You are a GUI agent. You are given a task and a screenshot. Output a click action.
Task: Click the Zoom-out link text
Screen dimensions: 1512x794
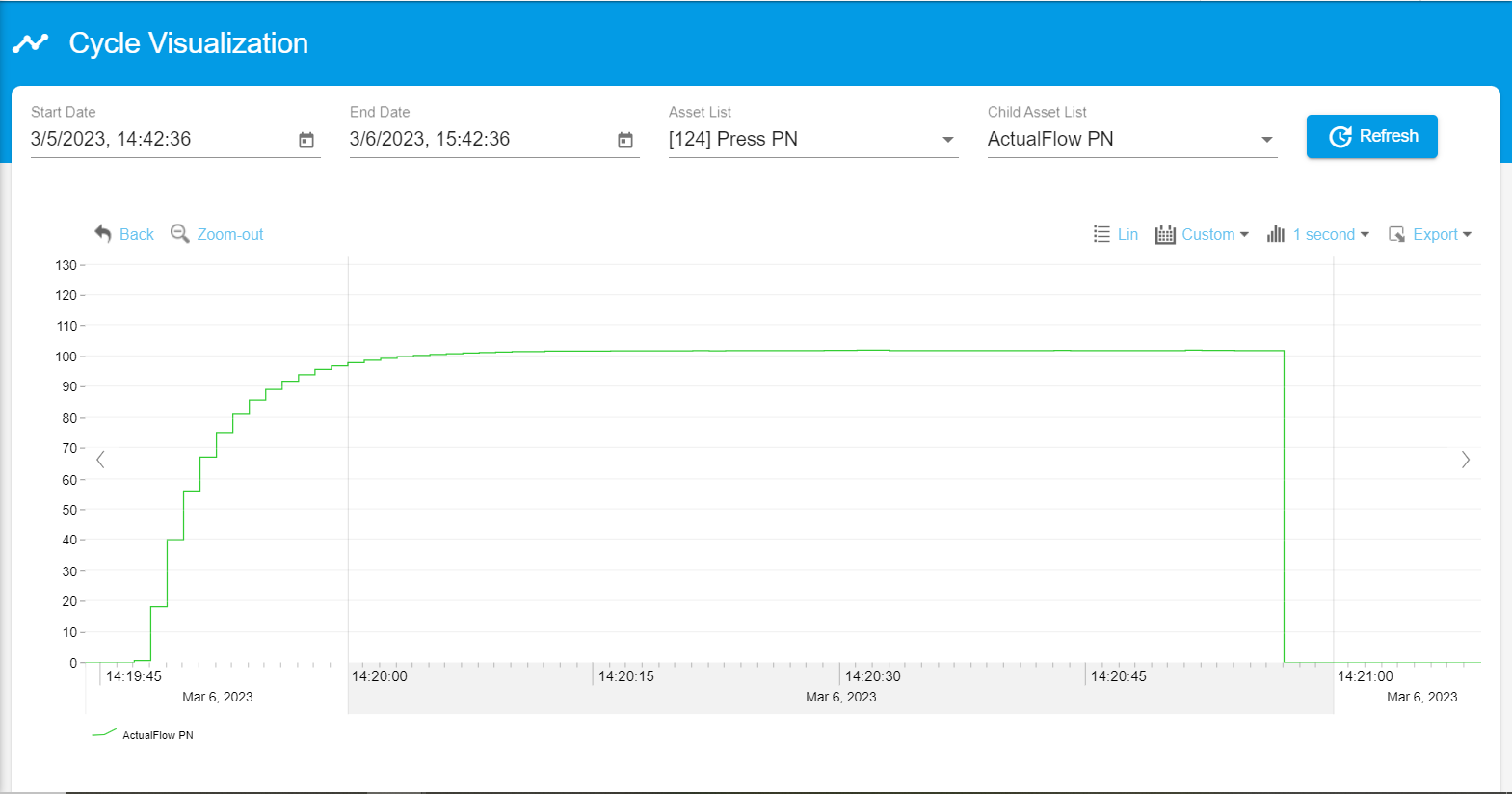point(230,234)
